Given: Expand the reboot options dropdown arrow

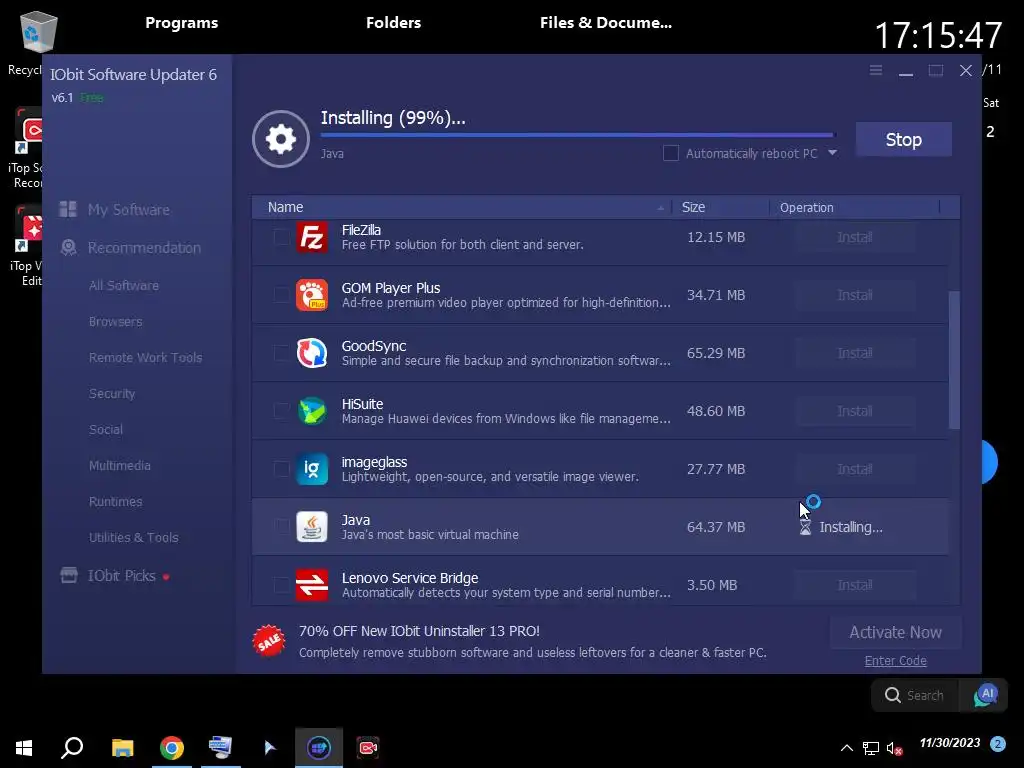Looking at the screenshot, I should coord(832,153).
